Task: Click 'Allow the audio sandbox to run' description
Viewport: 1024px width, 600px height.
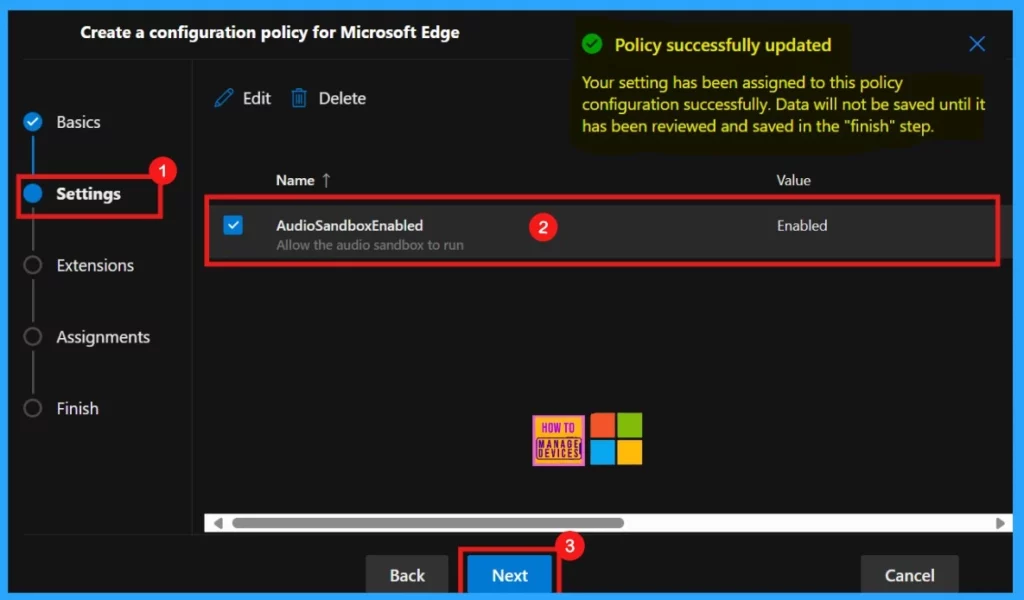Action: 370,245
